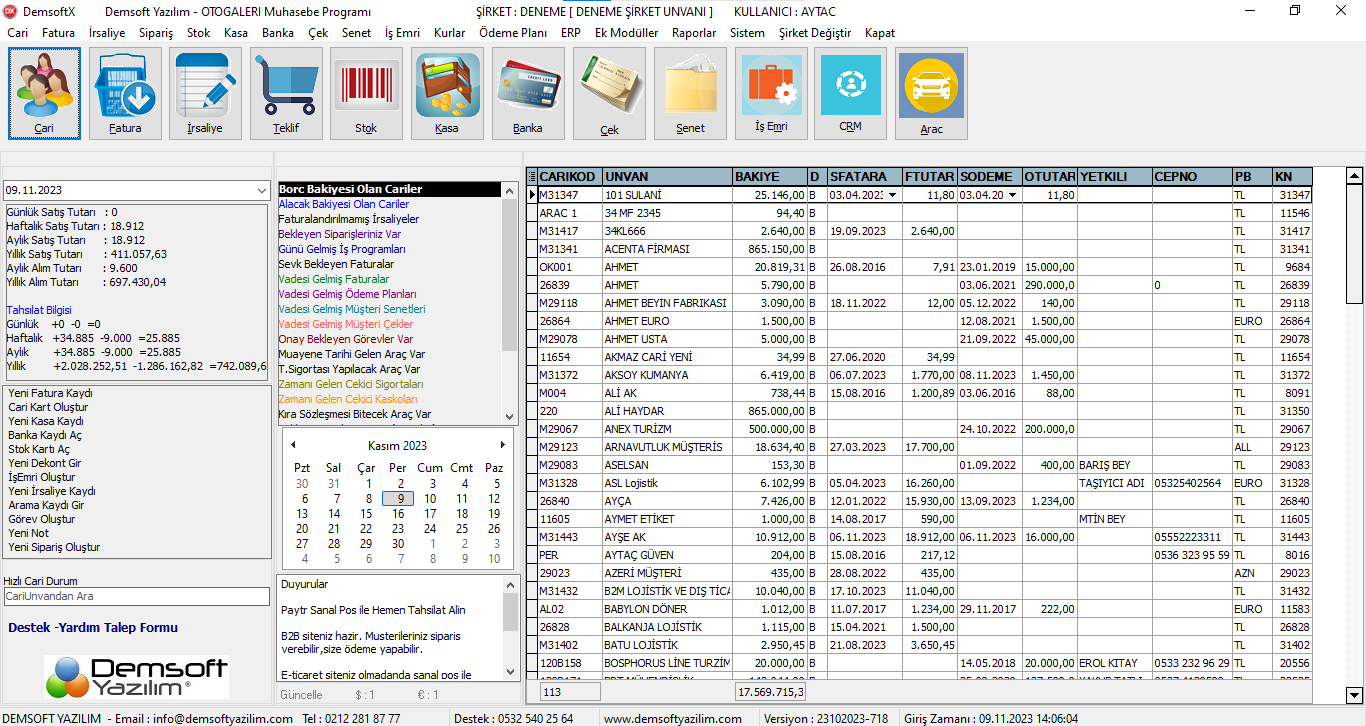Click Yeni Fatura Kaydı shortcut
1366x726 pixels.
pos(50,393)
